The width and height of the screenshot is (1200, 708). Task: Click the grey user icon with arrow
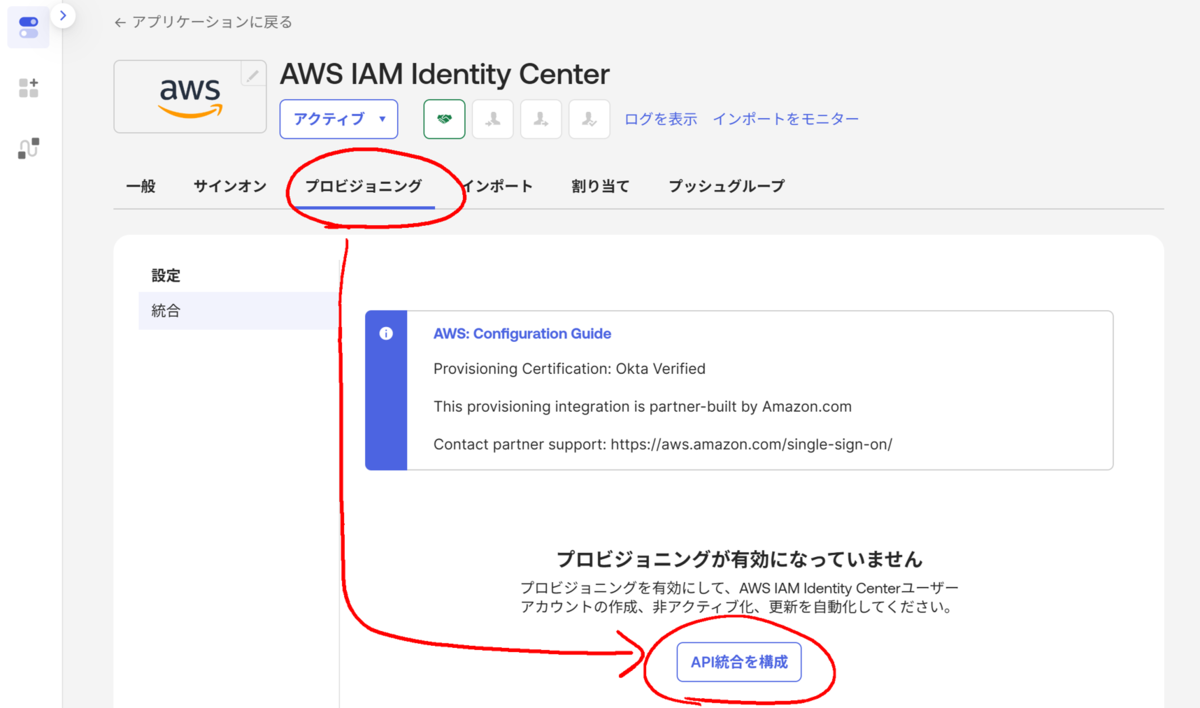541,119
